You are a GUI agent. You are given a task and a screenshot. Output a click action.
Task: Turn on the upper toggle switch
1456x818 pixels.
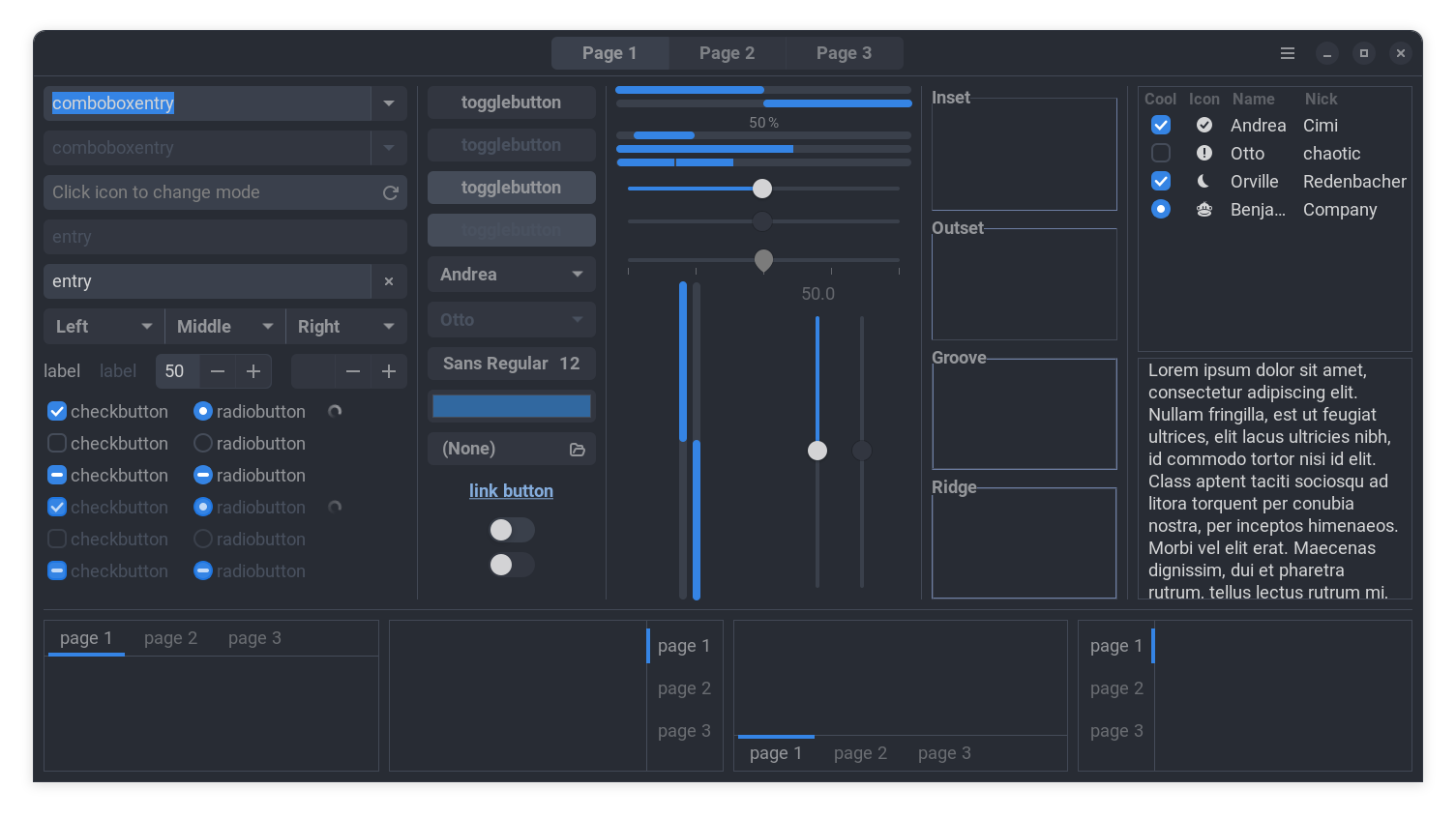pos(511,530)
